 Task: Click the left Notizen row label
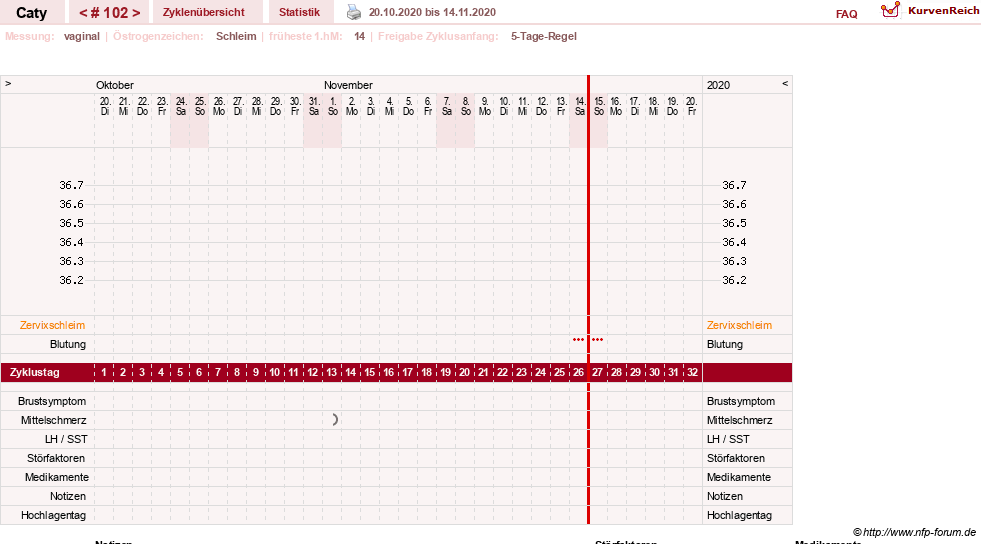68,496
